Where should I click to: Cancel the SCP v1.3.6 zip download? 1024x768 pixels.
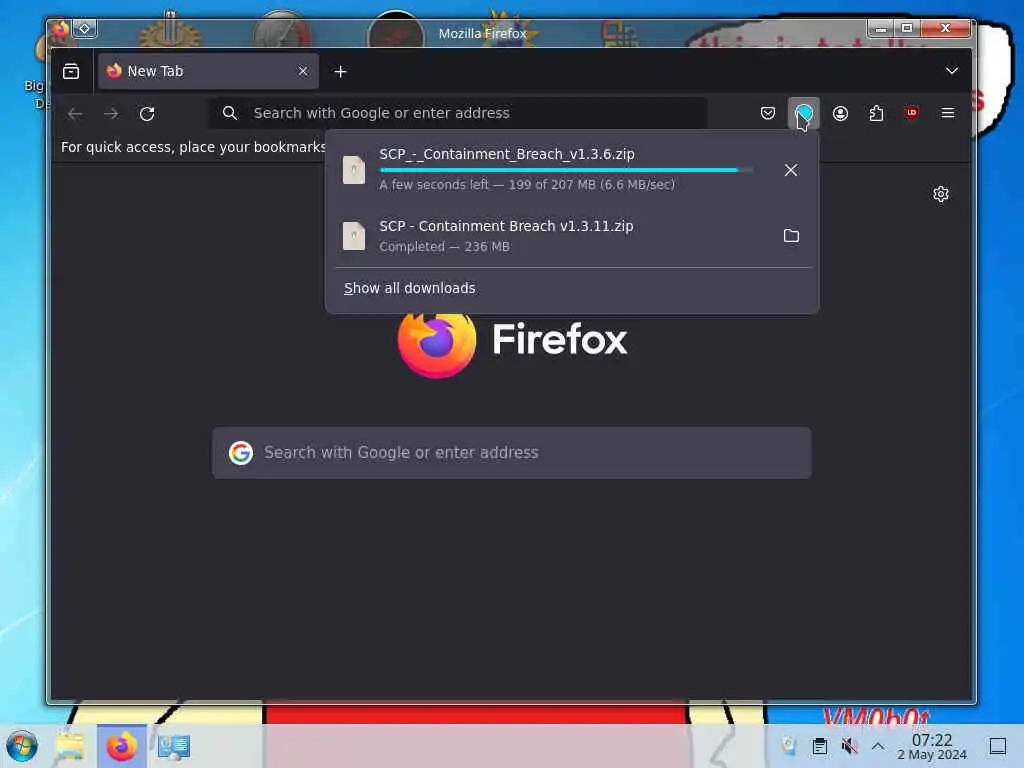click(x=790, y=170)
